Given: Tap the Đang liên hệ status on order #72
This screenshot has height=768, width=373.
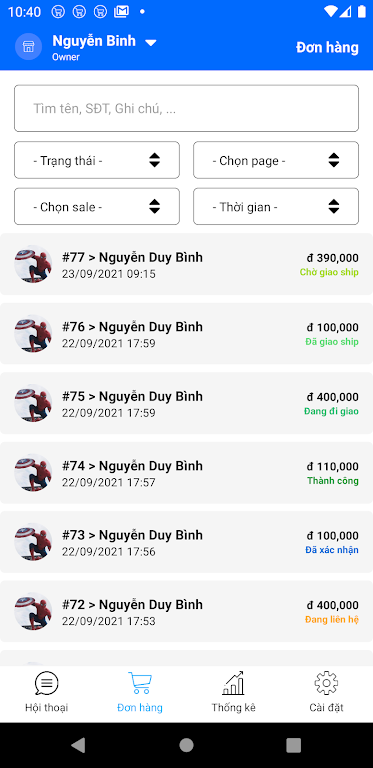Looking at the screenshot, I should (332, 620).
